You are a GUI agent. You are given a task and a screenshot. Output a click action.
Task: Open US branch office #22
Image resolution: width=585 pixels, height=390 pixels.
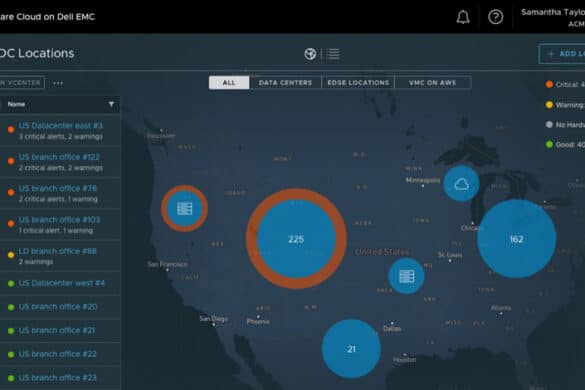(x=57, y=354)
